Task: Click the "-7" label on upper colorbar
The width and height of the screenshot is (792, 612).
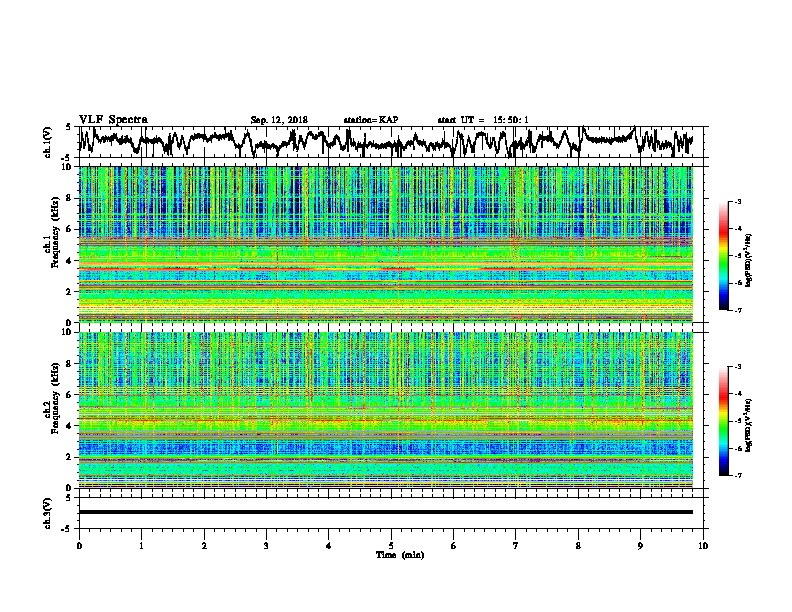Action: click(737, 310)
